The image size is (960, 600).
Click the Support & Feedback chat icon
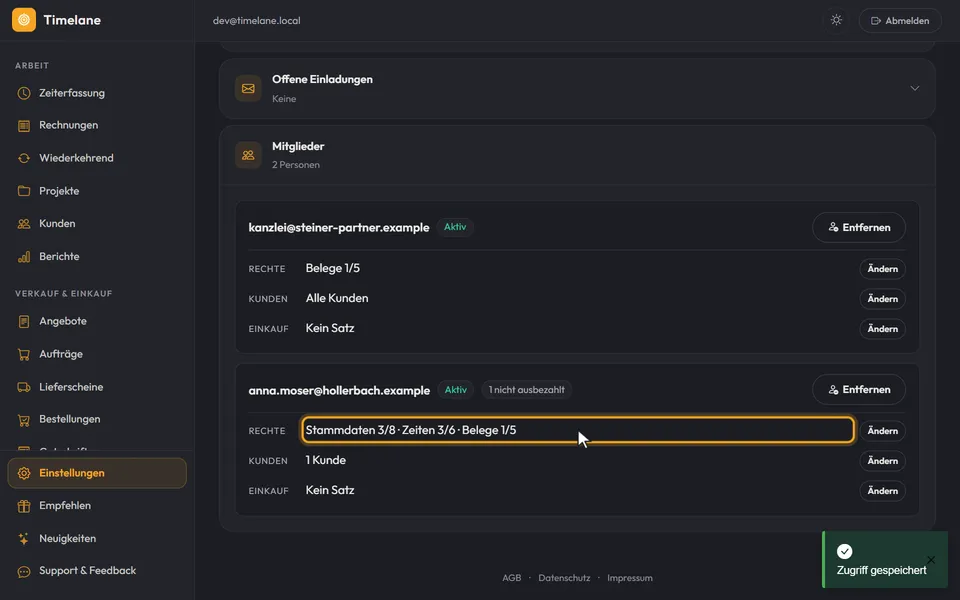[24, 571]
